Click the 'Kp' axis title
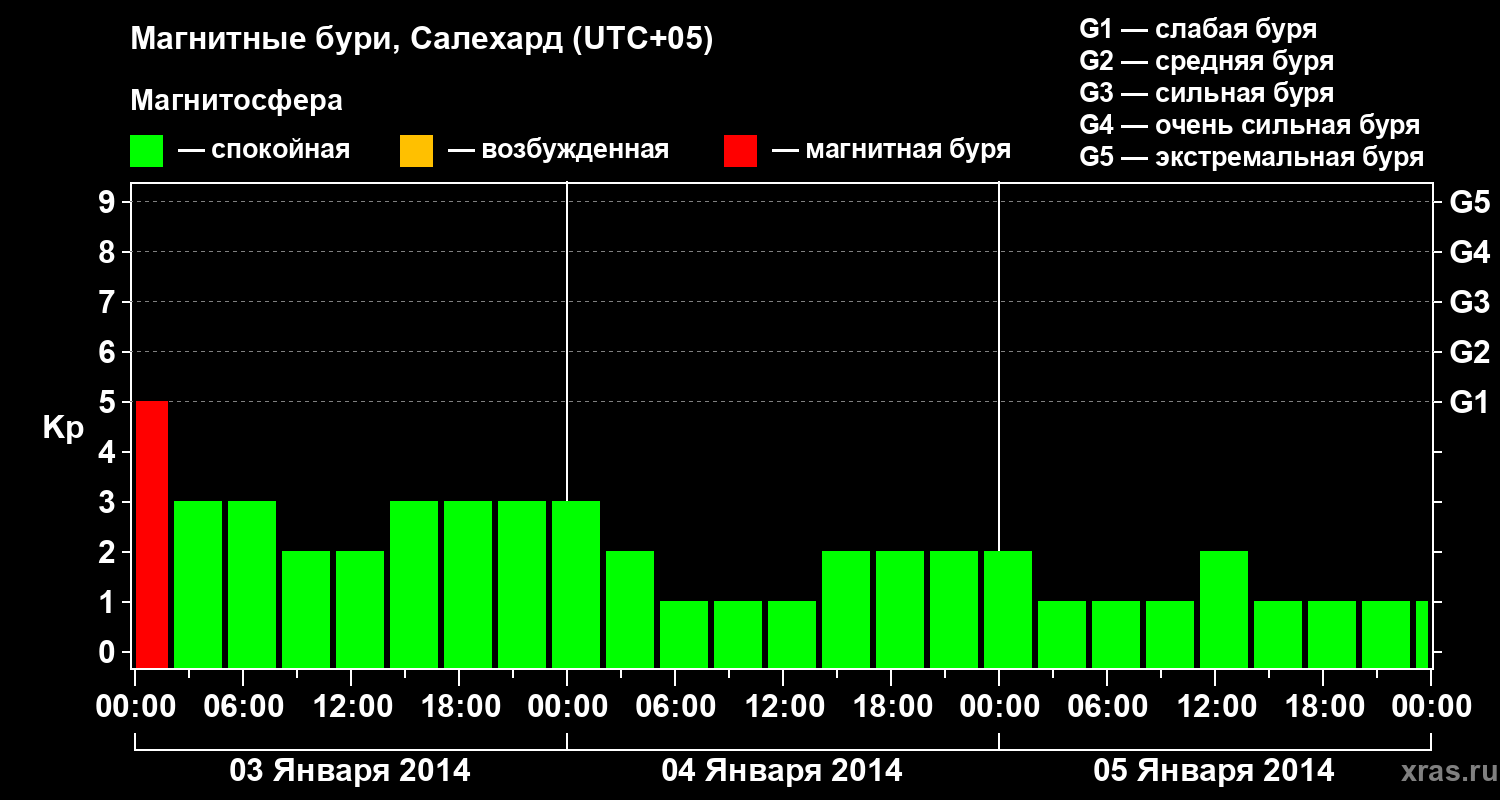1500x800 pixels. (x=63, y=428)
